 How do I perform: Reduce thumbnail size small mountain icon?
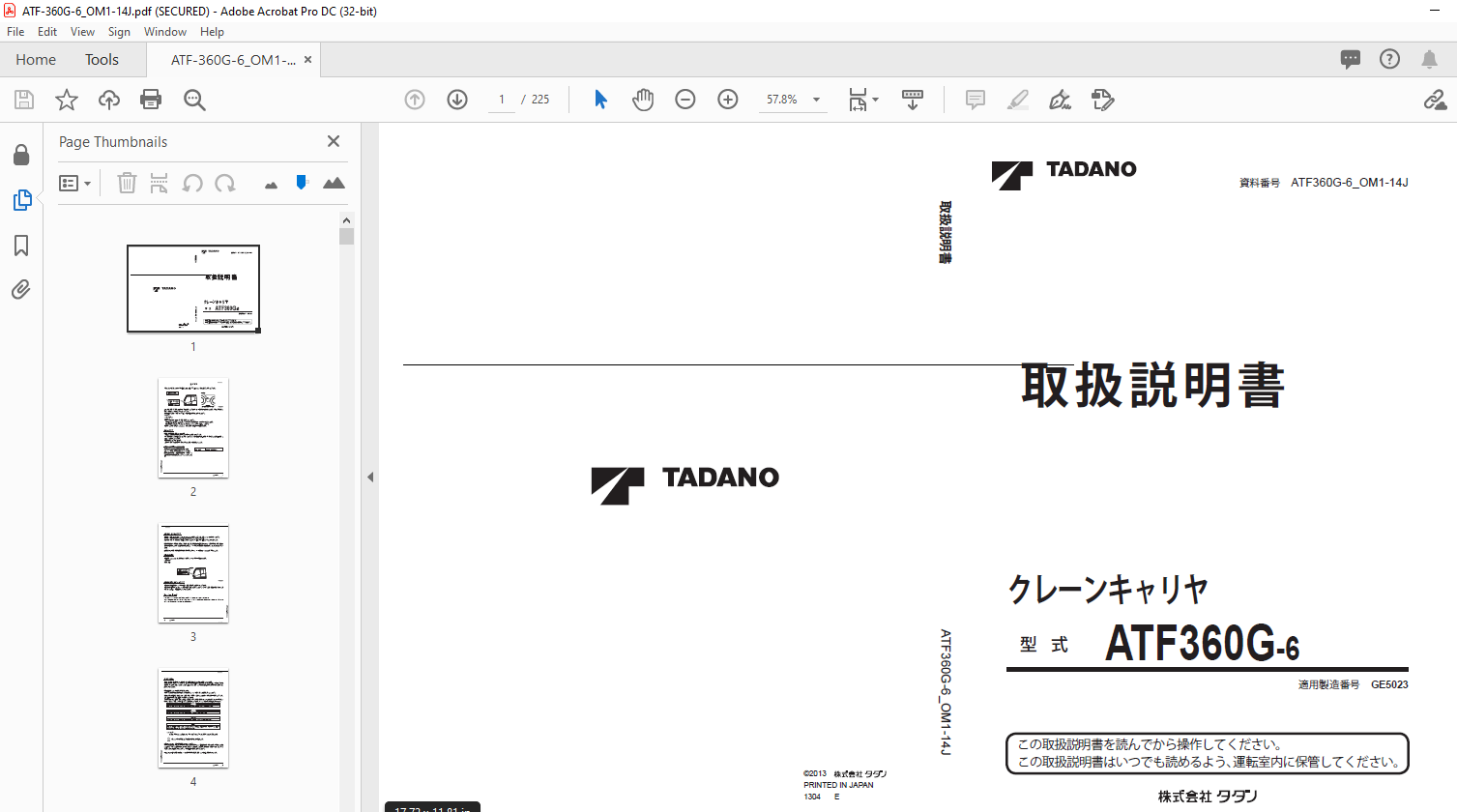[x=271, y=185]
